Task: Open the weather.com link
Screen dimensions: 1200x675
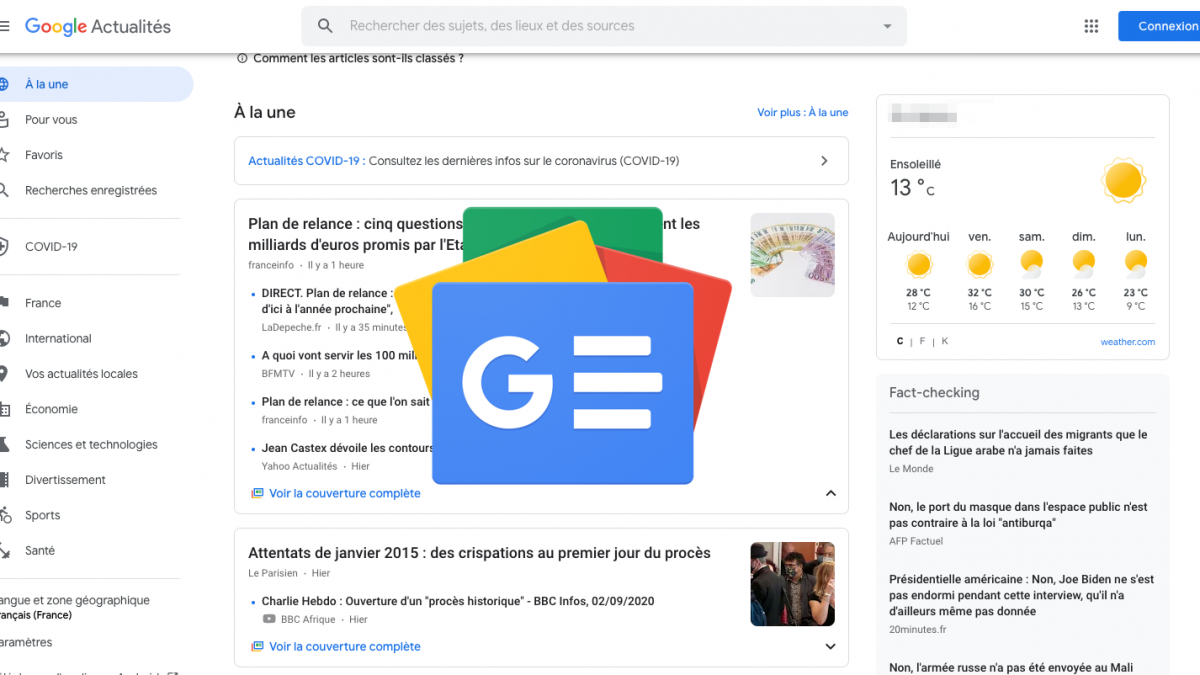Action: point(1127,342)
